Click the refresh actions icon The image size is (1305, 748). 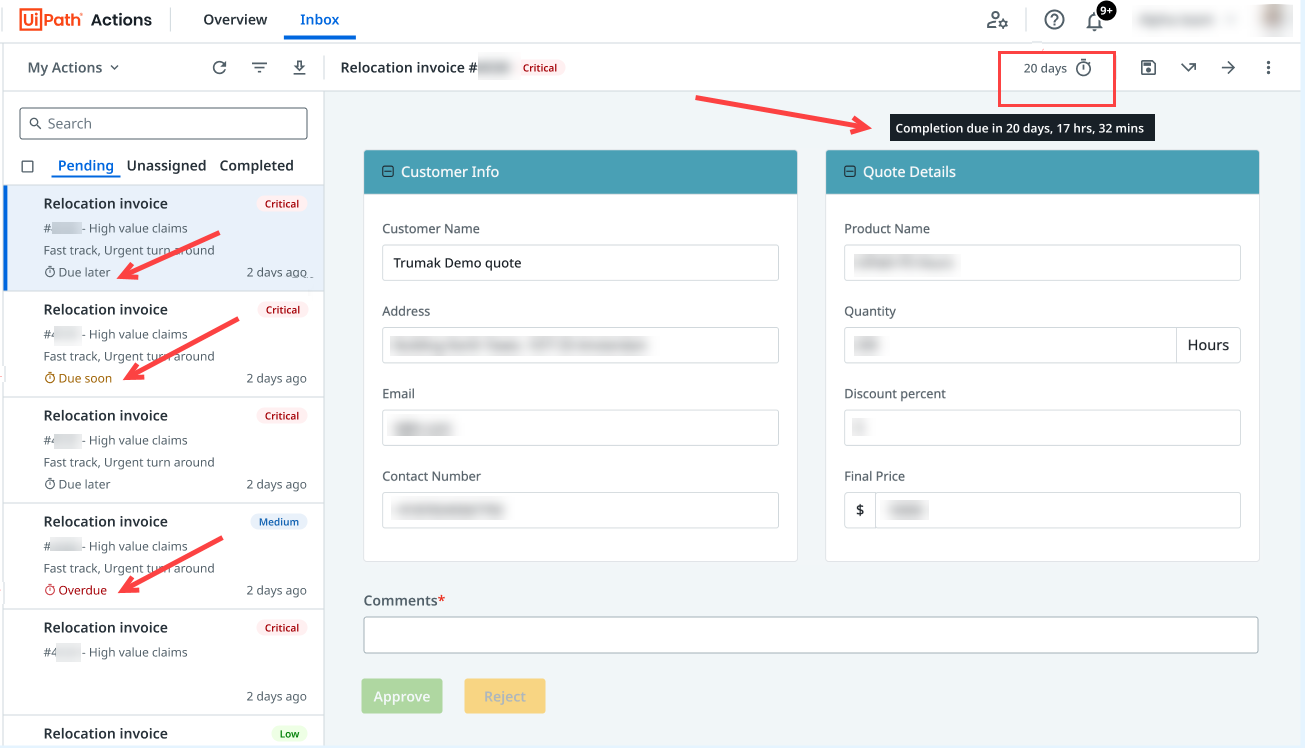tap(220, 68)
